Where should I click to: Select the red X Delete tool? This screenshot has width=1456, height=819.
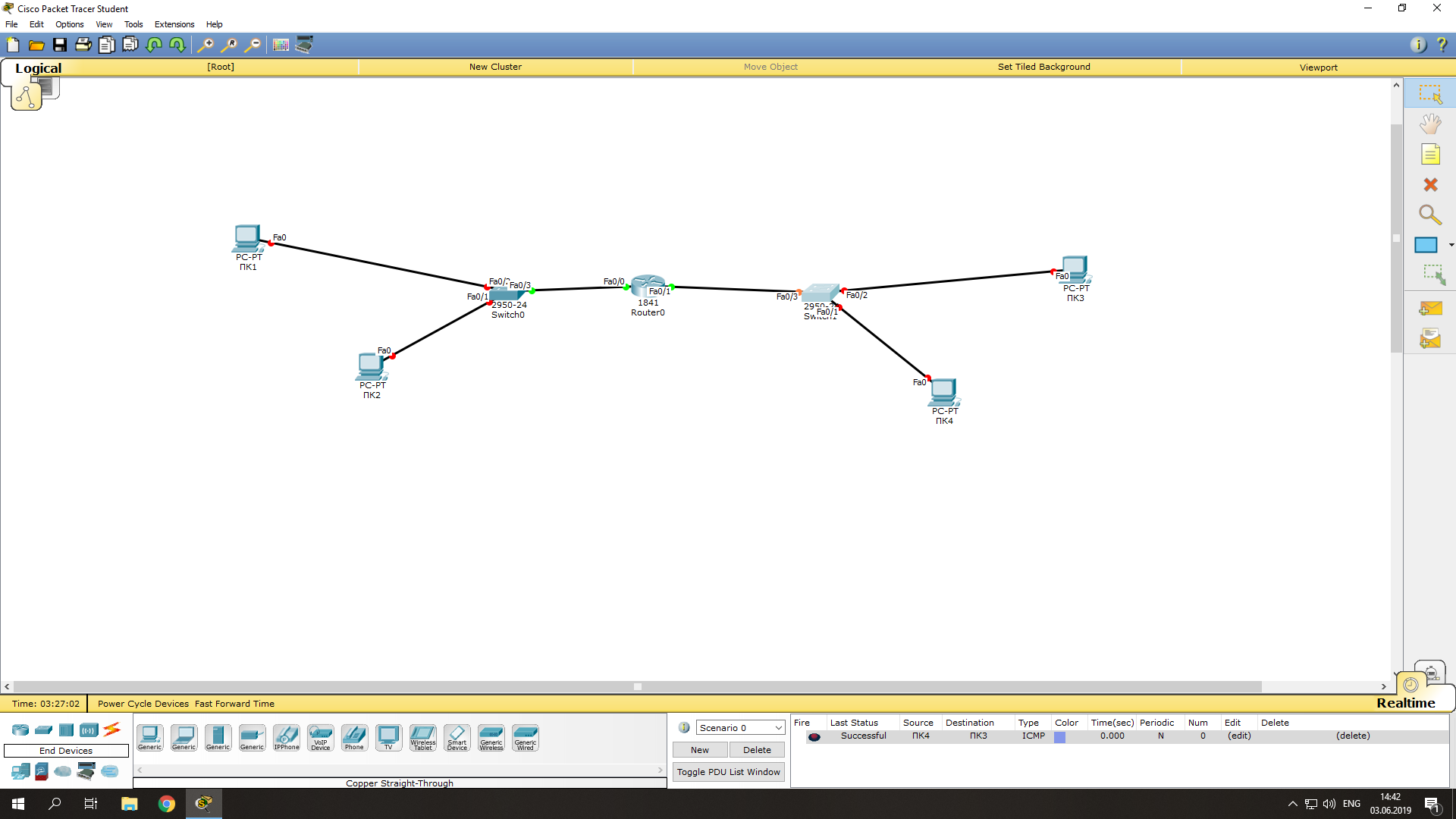point(1430,184)
